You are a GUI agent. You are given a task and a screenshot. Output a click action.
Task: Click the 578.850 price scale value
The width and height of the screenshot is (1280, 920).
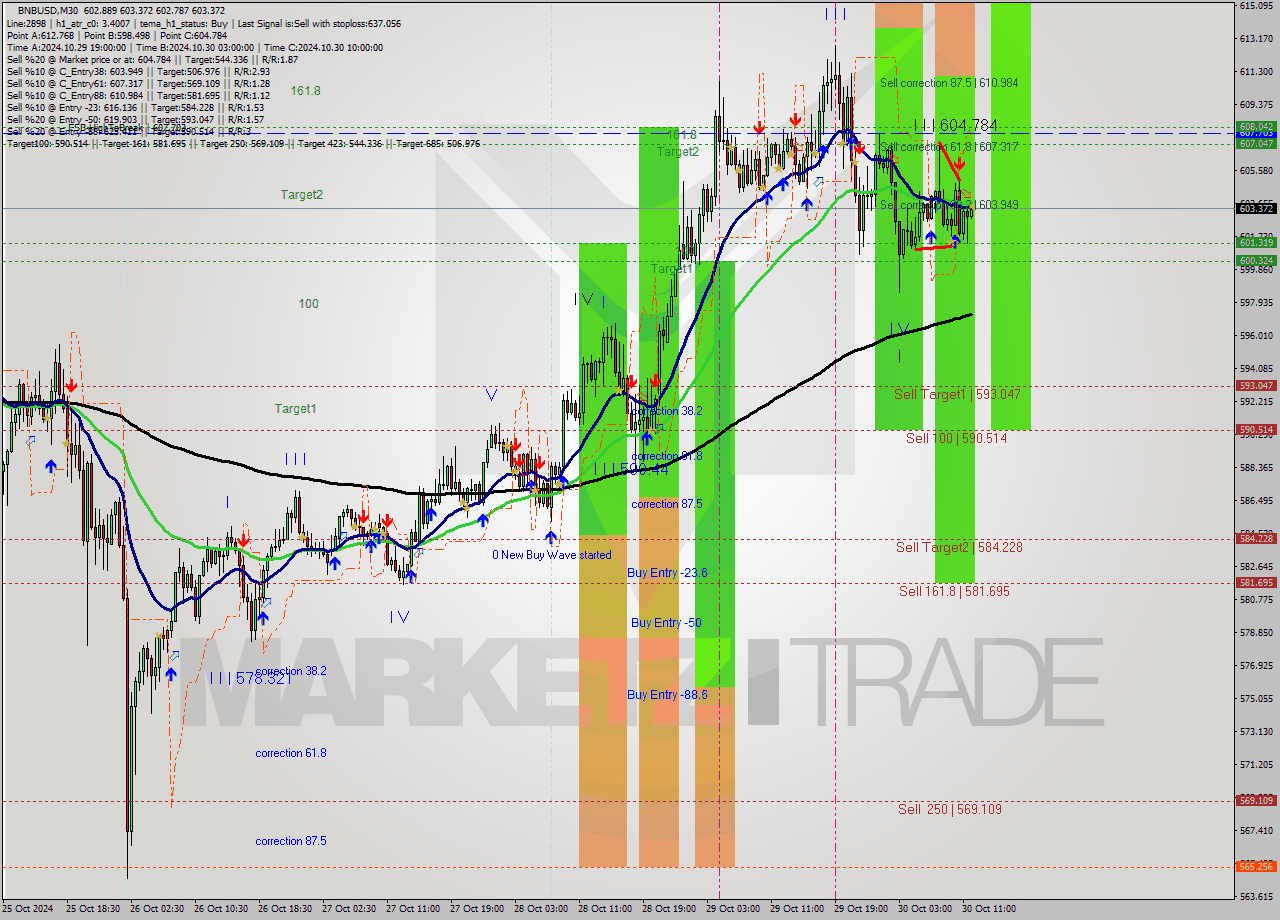[x=1255, y=632]
